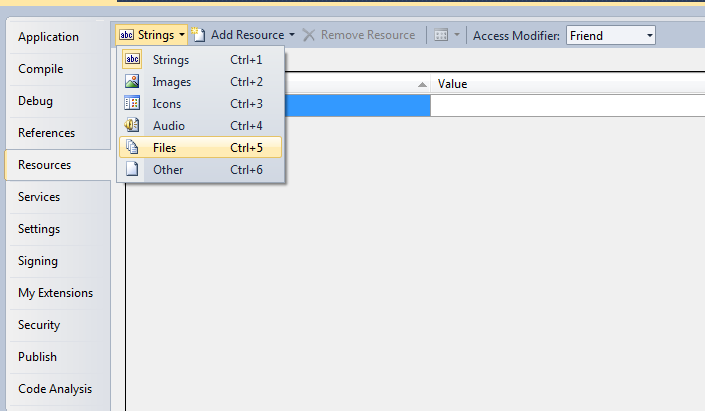Click the resource view grid icon
This screenshot has height=411, width=705.
[441, 35]
